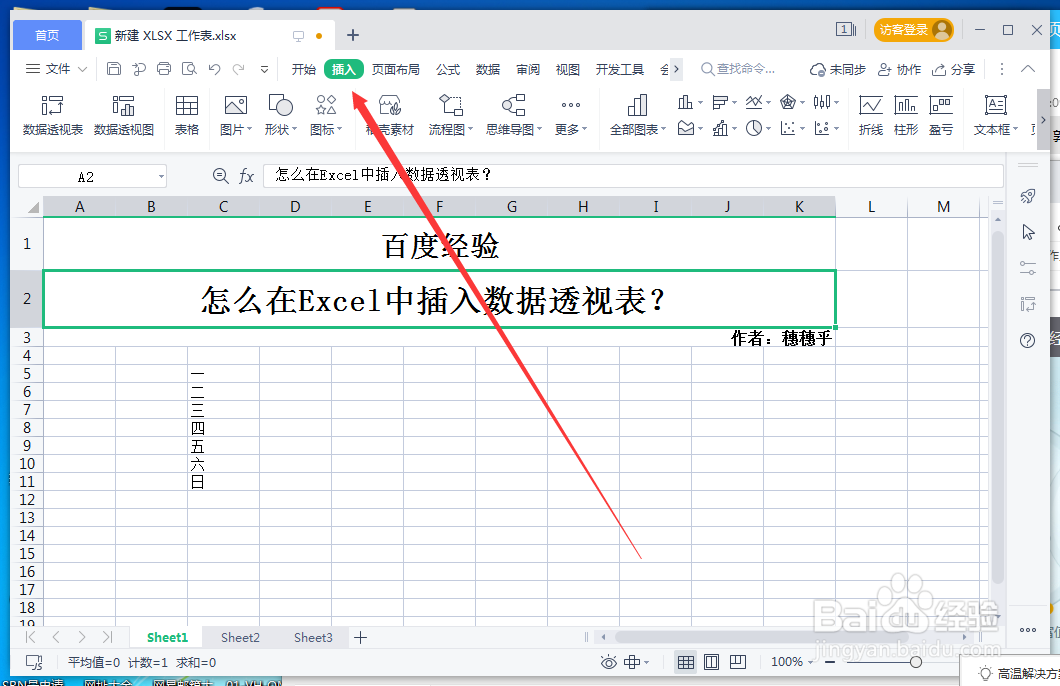This screenshot has width=1060, height=686.
Task: Switch to the 开始 ribbon tab
Action: pos(303,69)
